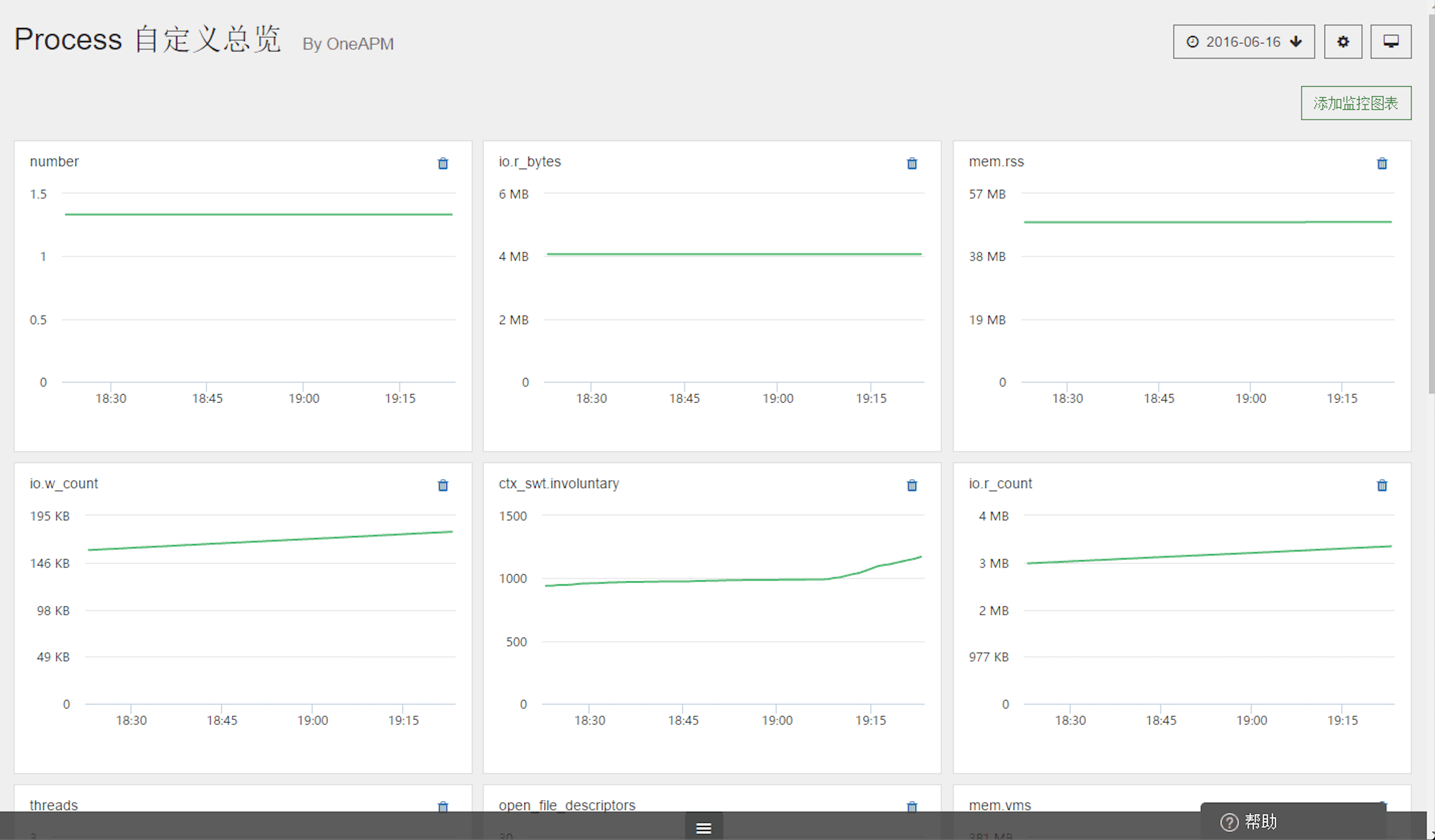Click the By OneAPM subtitle
1435x840 pixels.
(x=348, y=44)
